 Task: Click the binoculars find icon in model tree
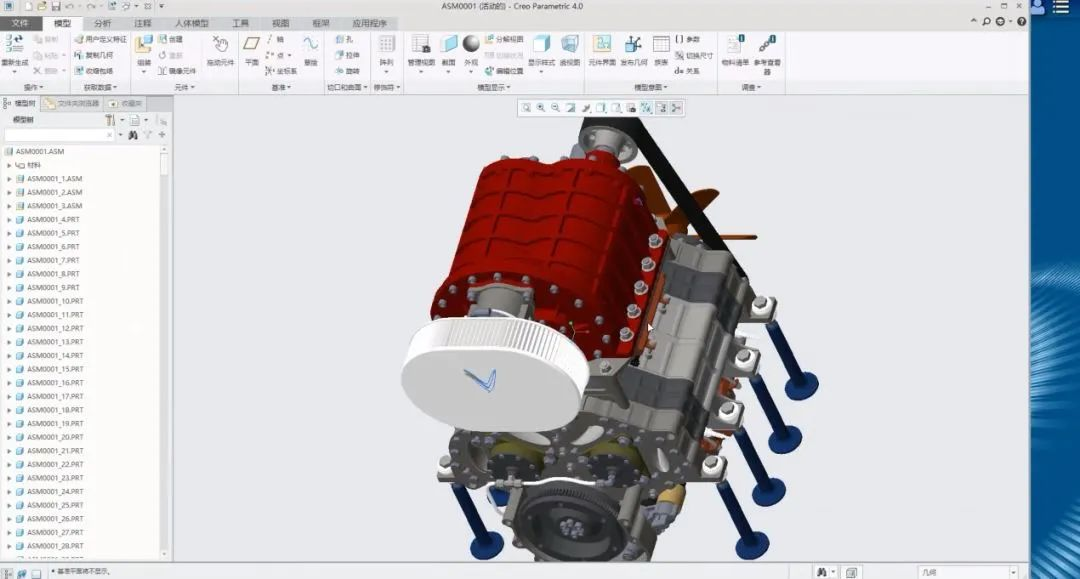[132, 135]
